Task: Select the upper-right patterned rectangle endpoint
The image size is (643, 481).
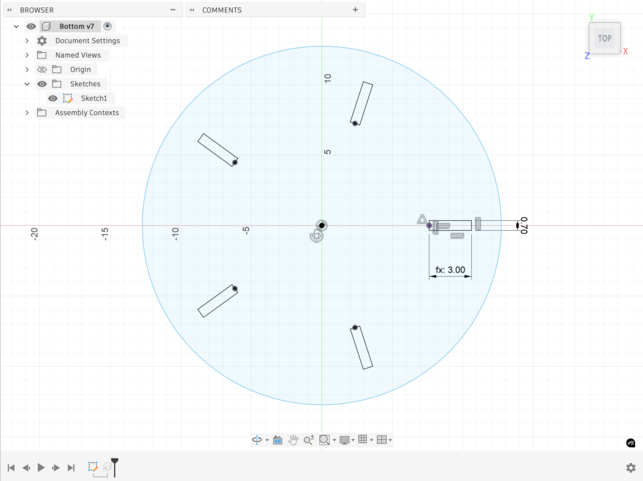Action: coord(355,123)
